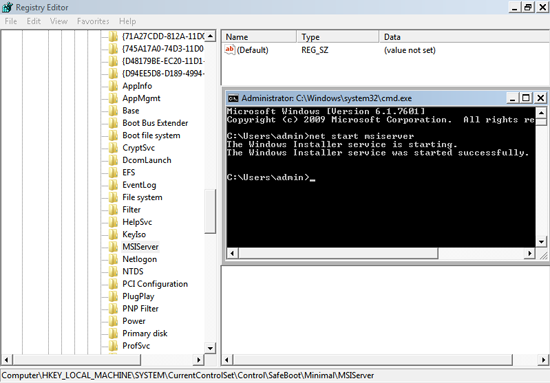The width and height of the screenshot is (550, 383).
Task: Select folder icon of Netlogon key
Action: click(x=113, y=259)
